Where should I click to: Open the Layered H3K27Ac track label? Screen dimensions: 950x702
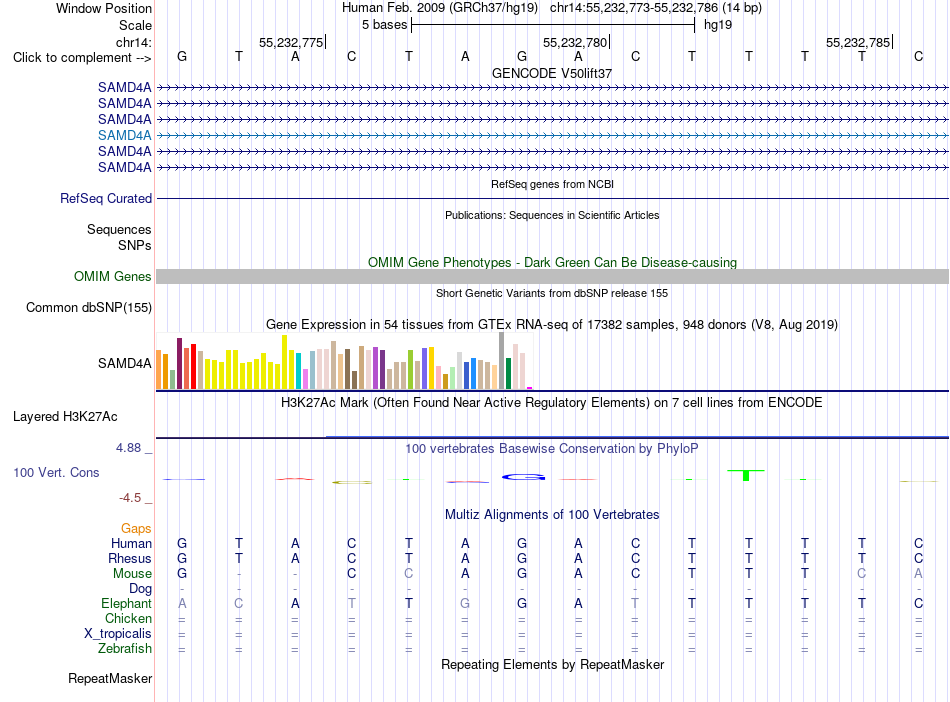65,416
